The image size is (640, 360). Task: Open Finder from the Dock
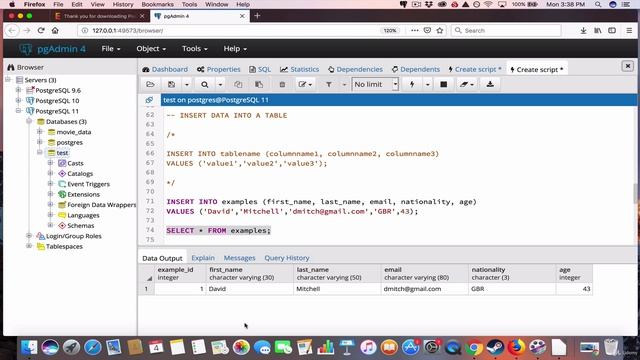(x=29, y=347)
